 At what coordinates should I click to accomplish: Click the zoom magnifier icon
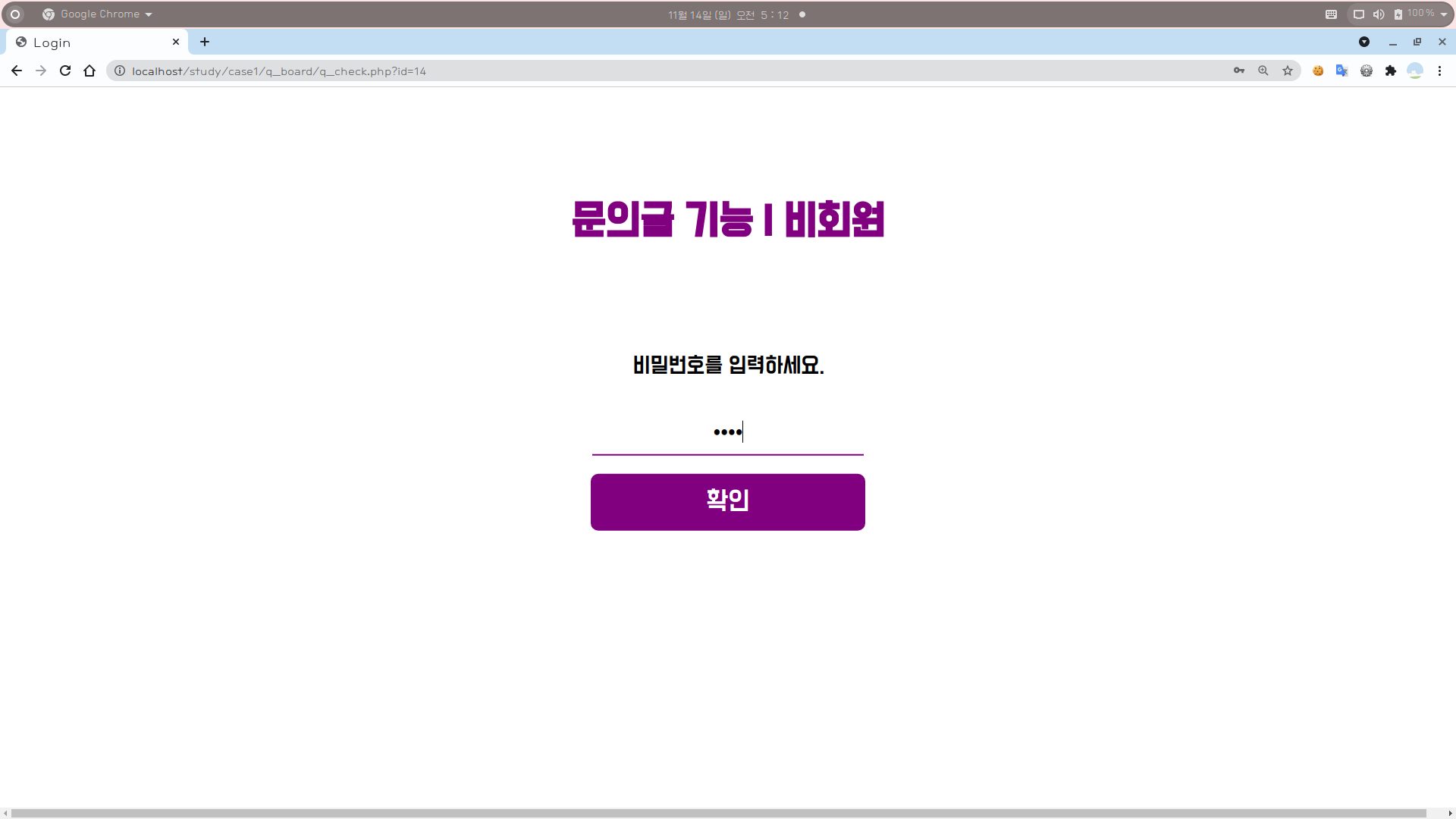click(x=1263, y=71)
